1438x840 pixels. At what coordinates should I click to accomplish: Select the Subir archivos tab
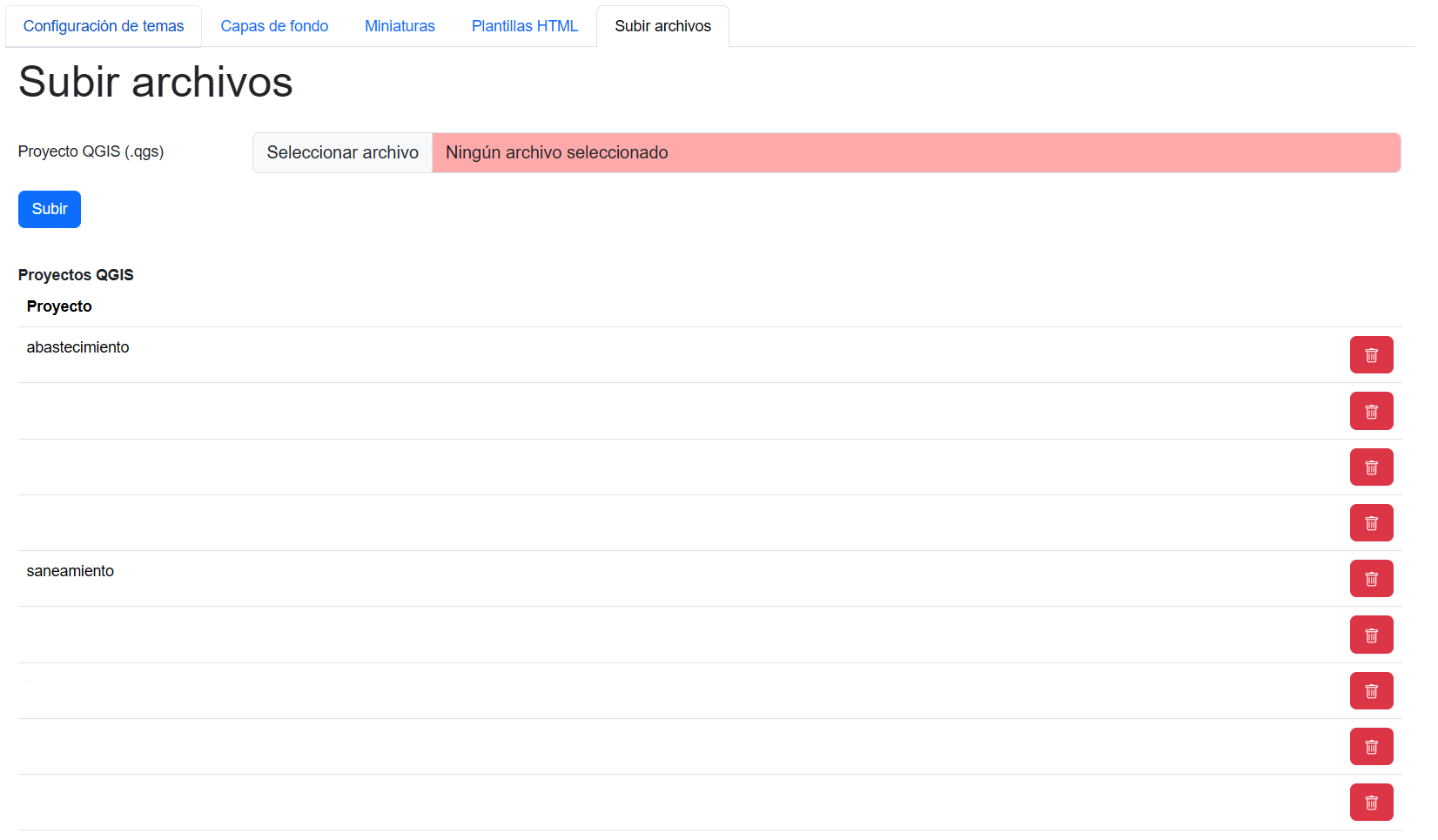[662, 26]
